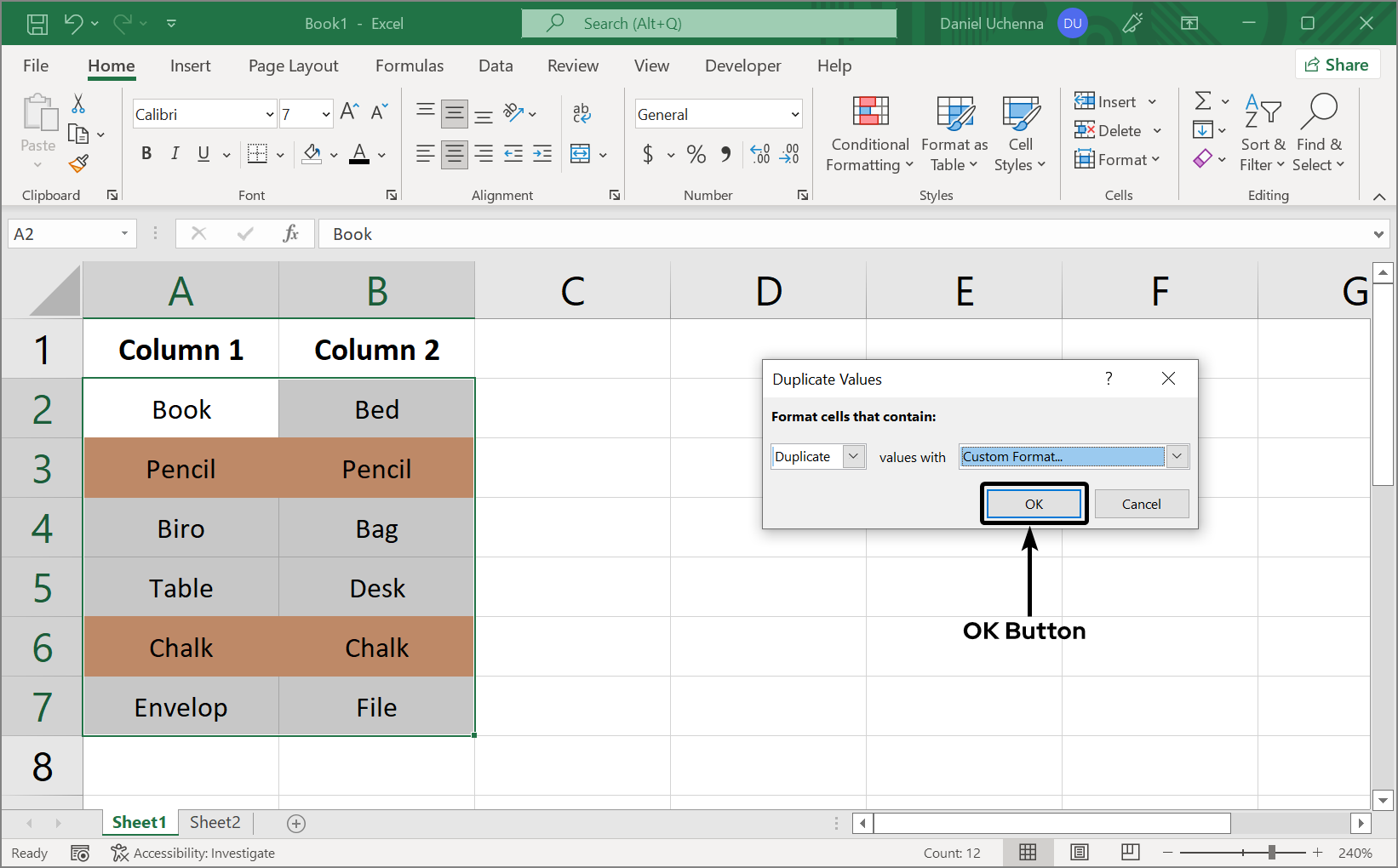Image resolution: width=1398 pixels, height=868 pixels.
Task: Click the Percent Style icon
Action: (696, 154)
